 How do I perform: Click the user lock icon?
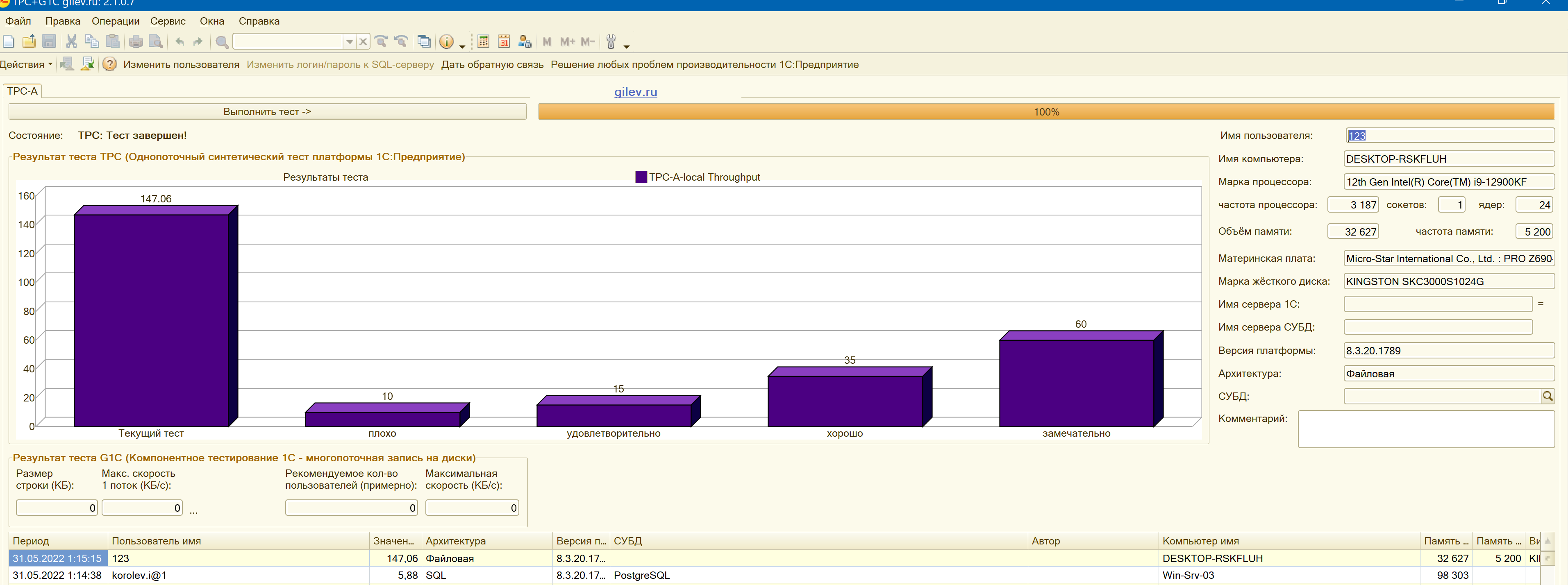pyautogui.click(x=525, y=41)
